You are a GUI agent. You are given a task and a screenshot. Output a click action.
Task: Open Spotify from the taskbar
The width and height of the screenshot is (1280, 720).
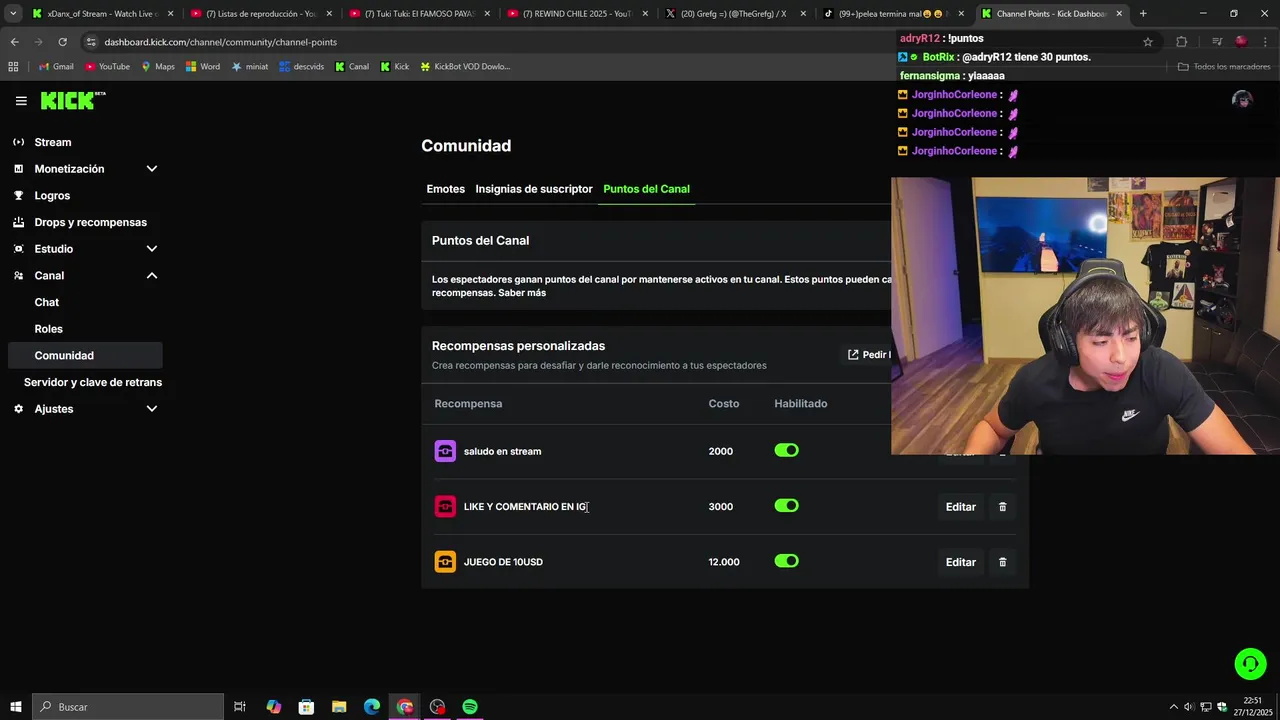click(470, 707)
